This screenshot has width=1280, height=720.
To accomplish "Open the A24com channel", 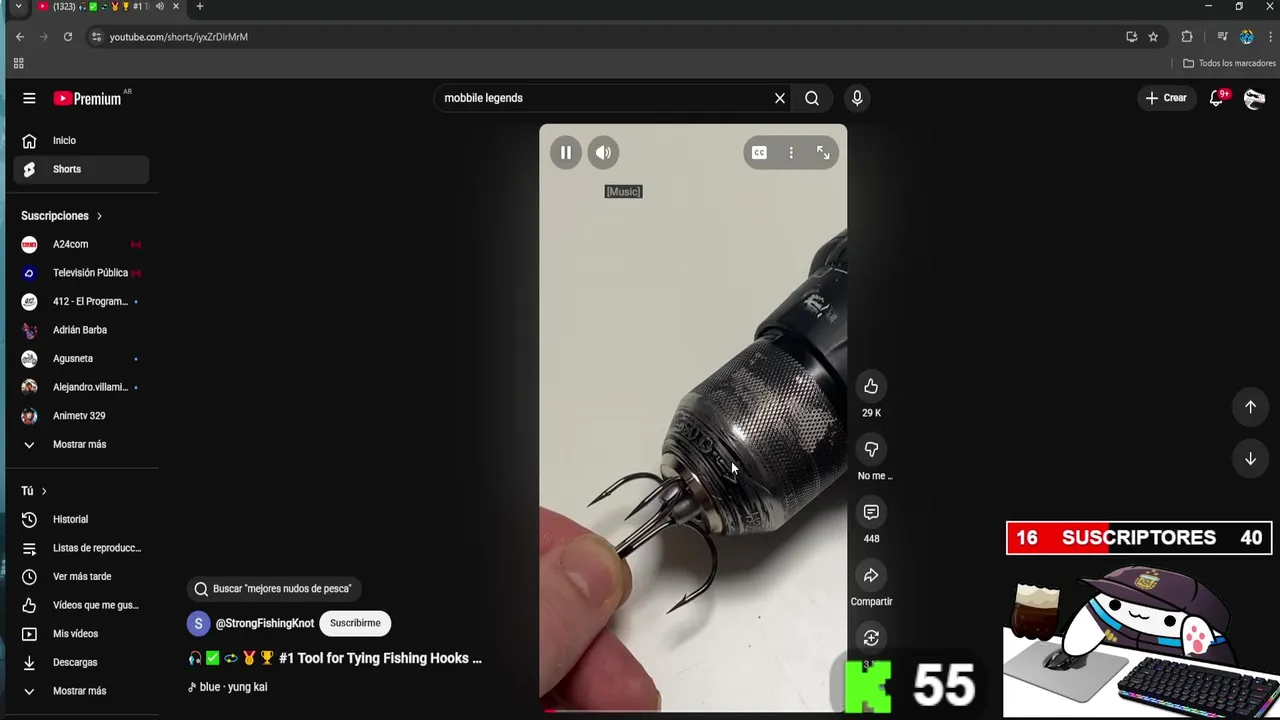I will [x=81, y=244].
